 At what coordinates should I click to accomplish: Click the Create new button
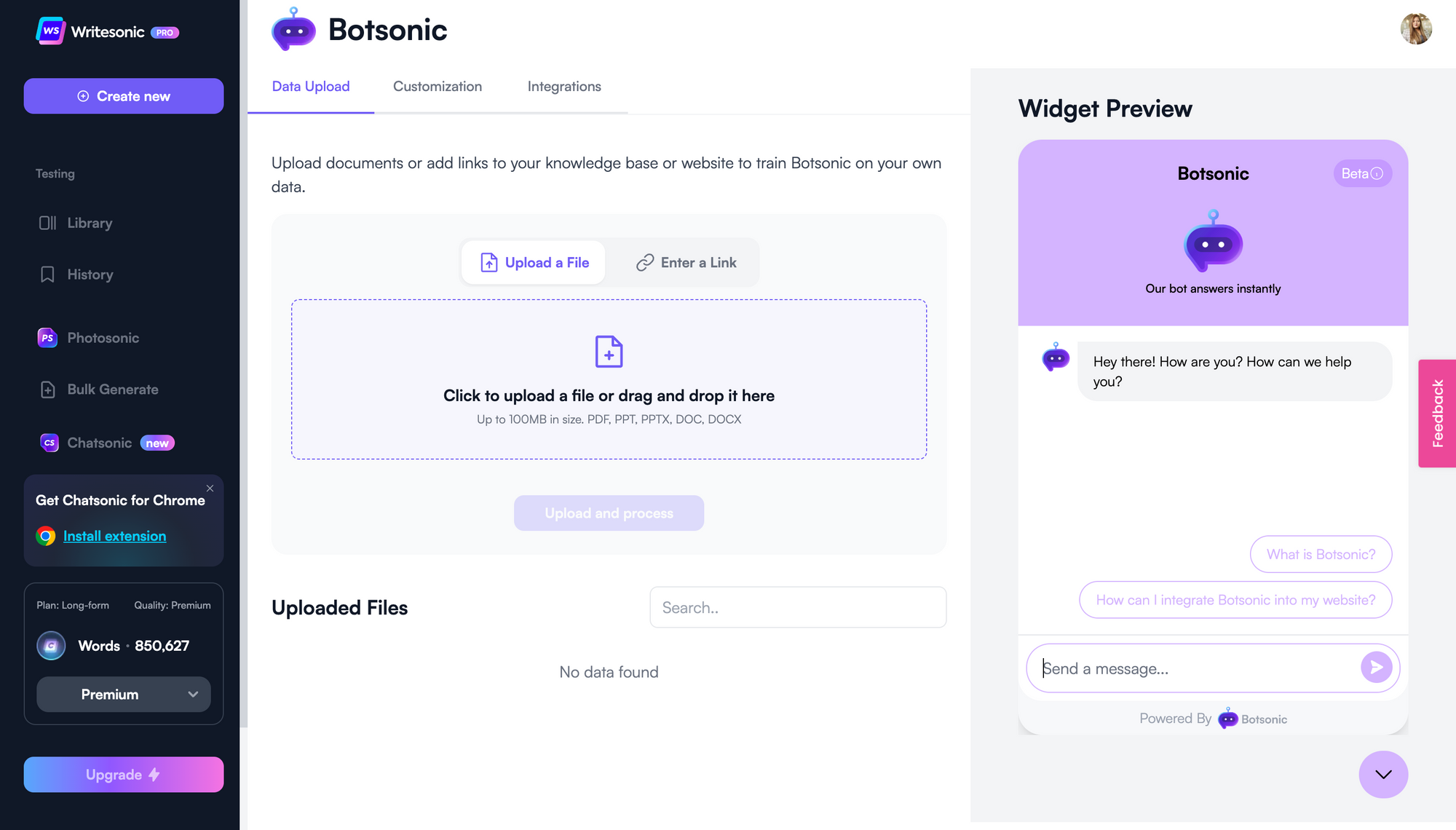click(x=123, y=96)
